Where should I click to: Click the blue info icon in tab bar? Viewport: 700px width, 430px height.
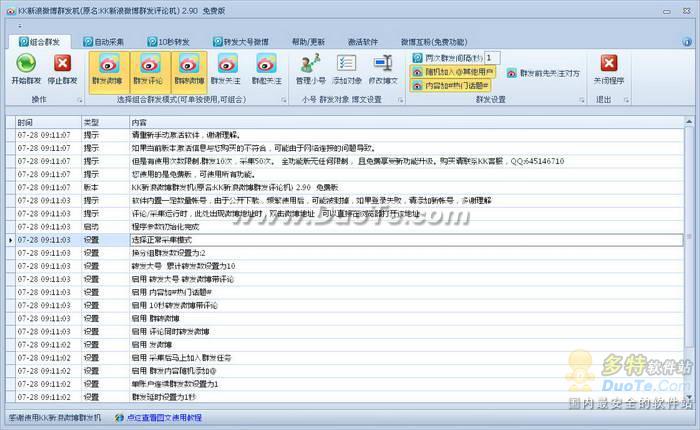pyautogui.click(x=687, y=42)
